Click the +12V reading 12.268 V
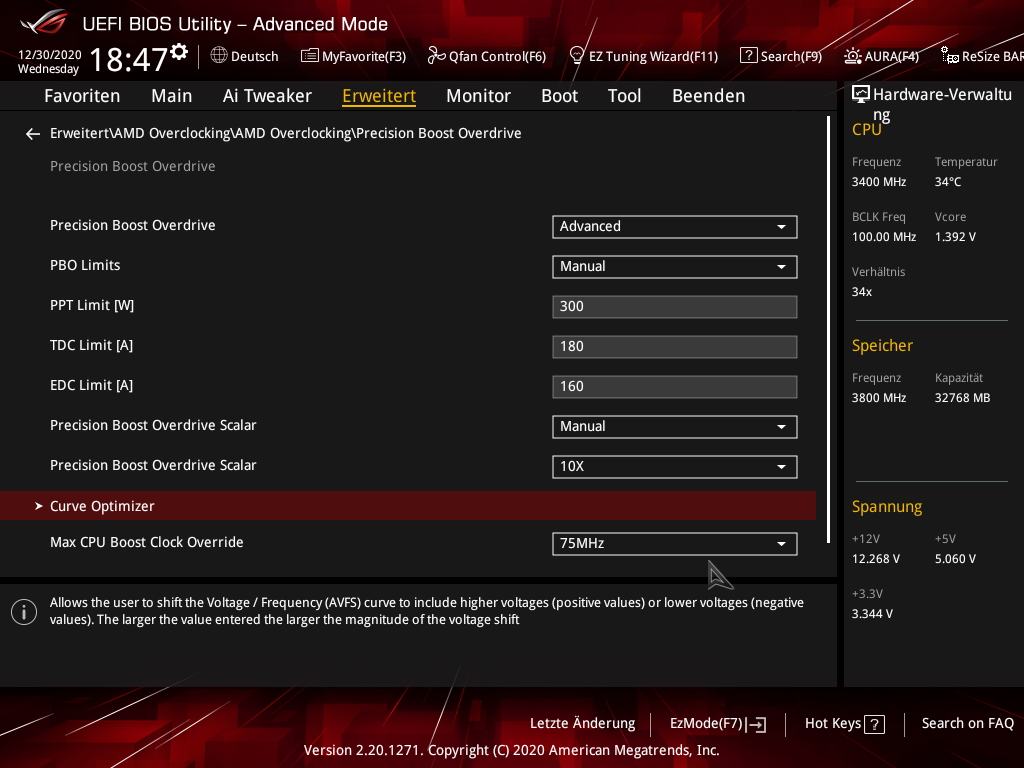The width and height of the screenshot is (1024, 768). click(x=876, y=559)
